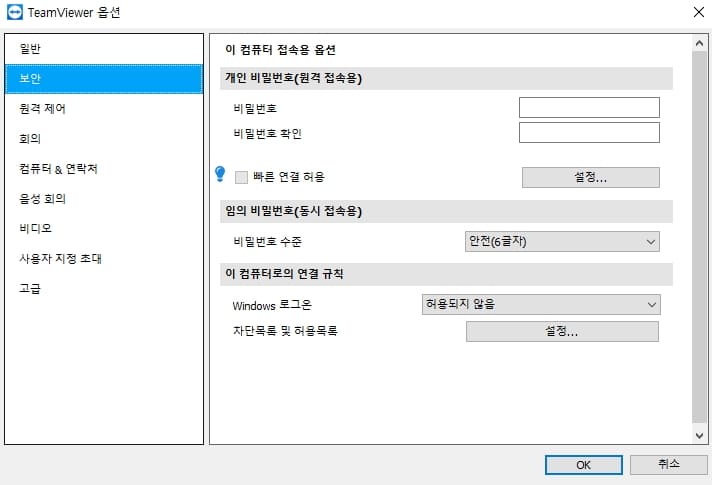The width and height of the screenshot is (712, 485).
Task: Focus the 비밀번호 input field
Action: coord(589,108)
